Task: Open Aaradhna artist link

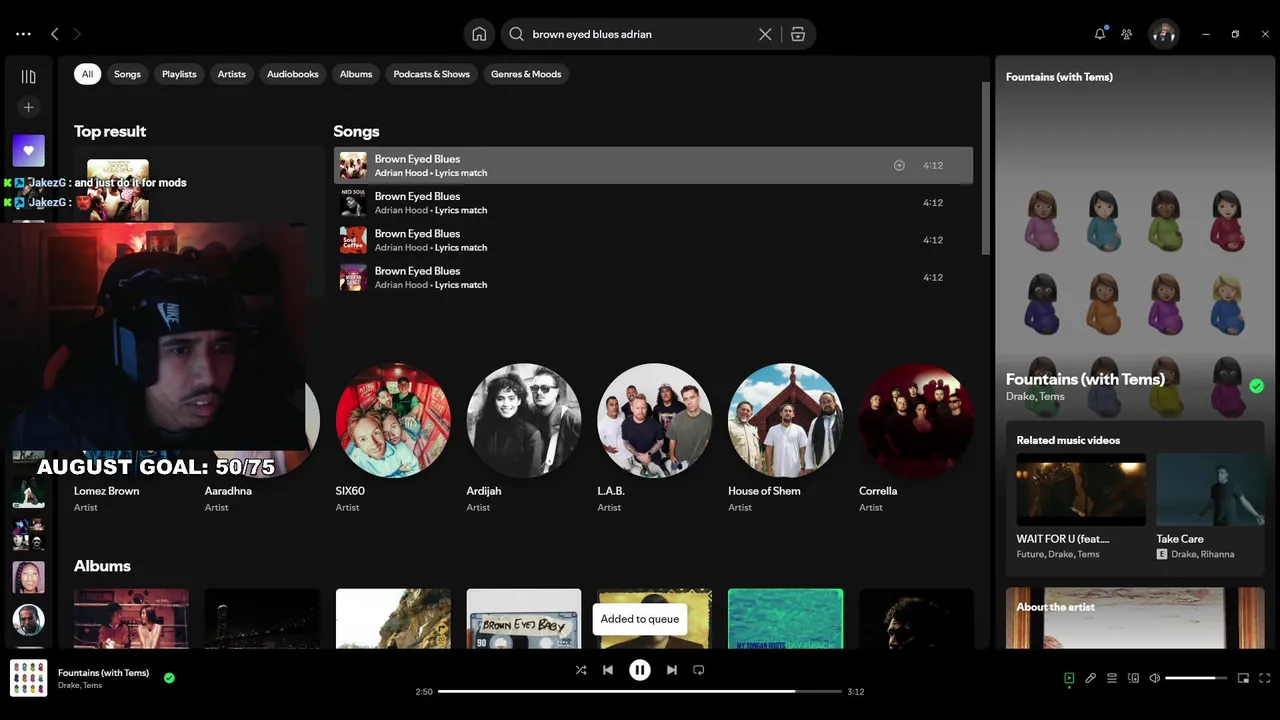Action: click(x=228, y=491)
